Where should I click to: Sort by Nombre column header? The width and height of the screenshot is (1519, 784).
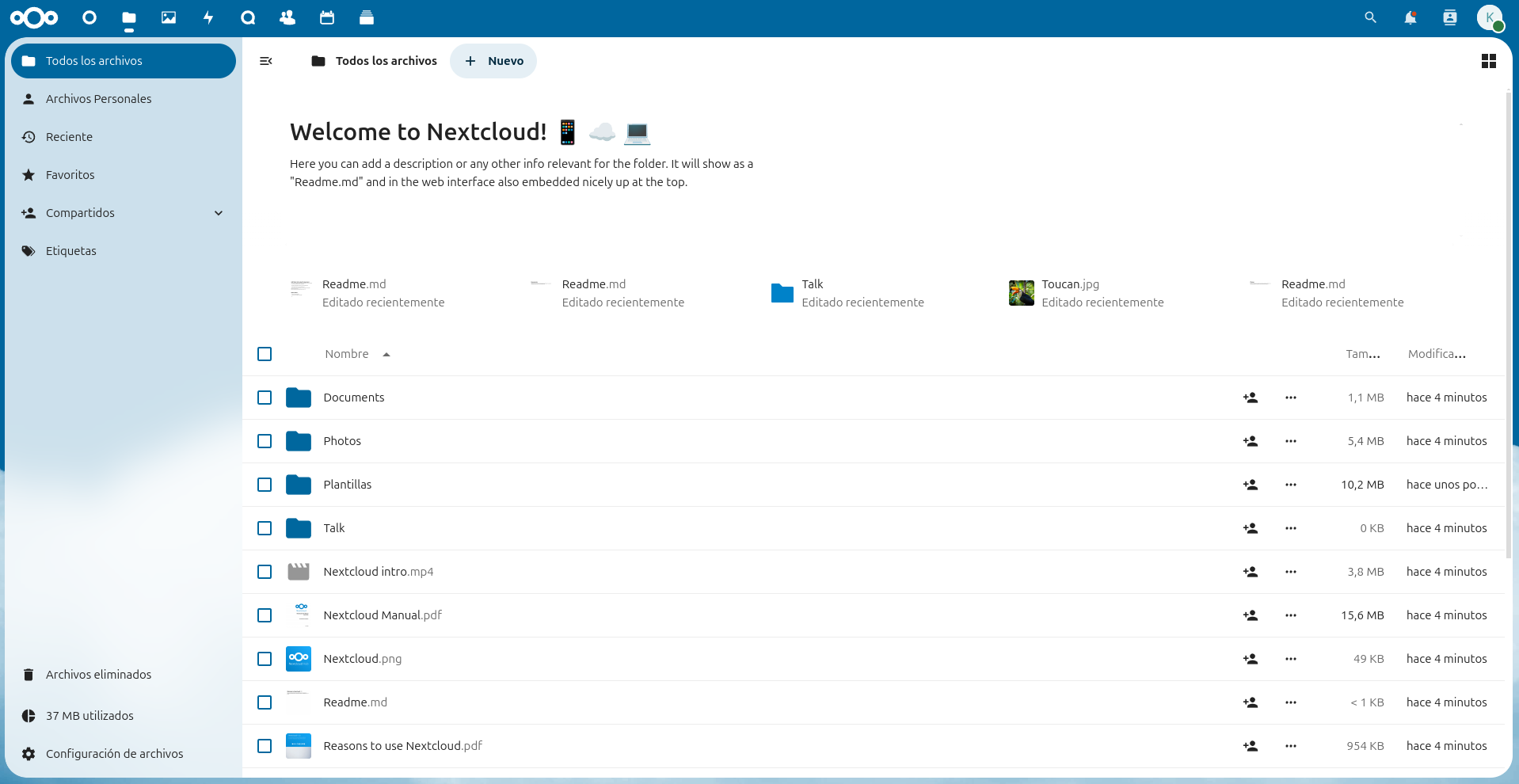357,354
